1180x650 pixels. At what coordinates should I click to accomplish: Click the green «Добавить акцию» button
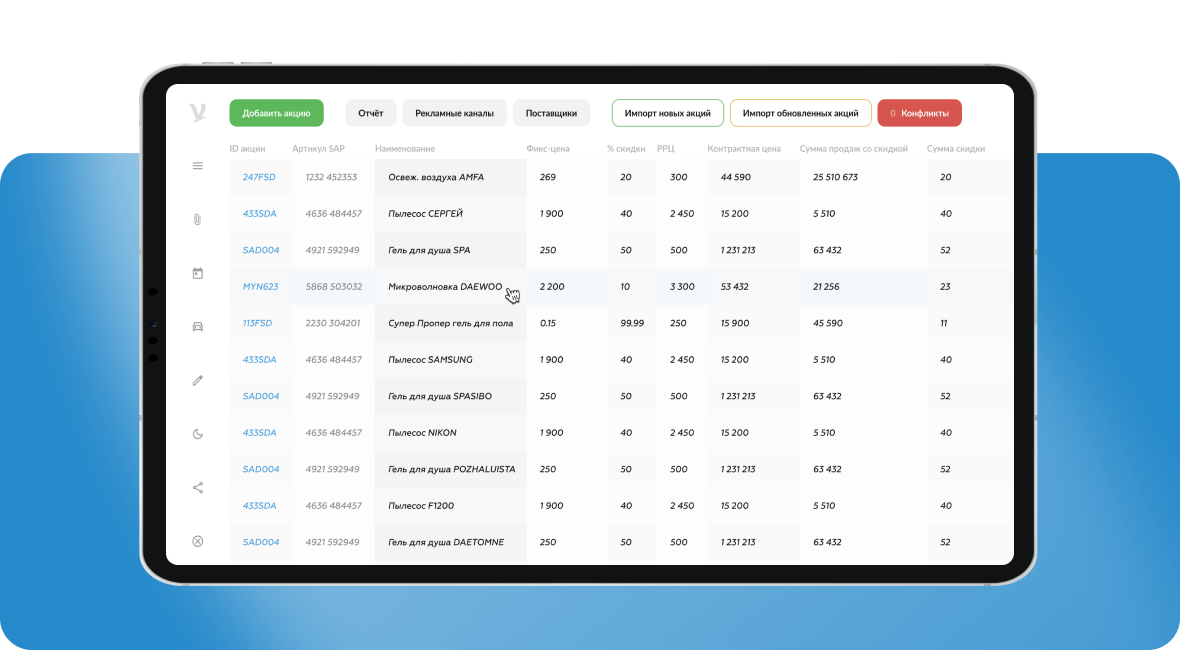point(275,113)
